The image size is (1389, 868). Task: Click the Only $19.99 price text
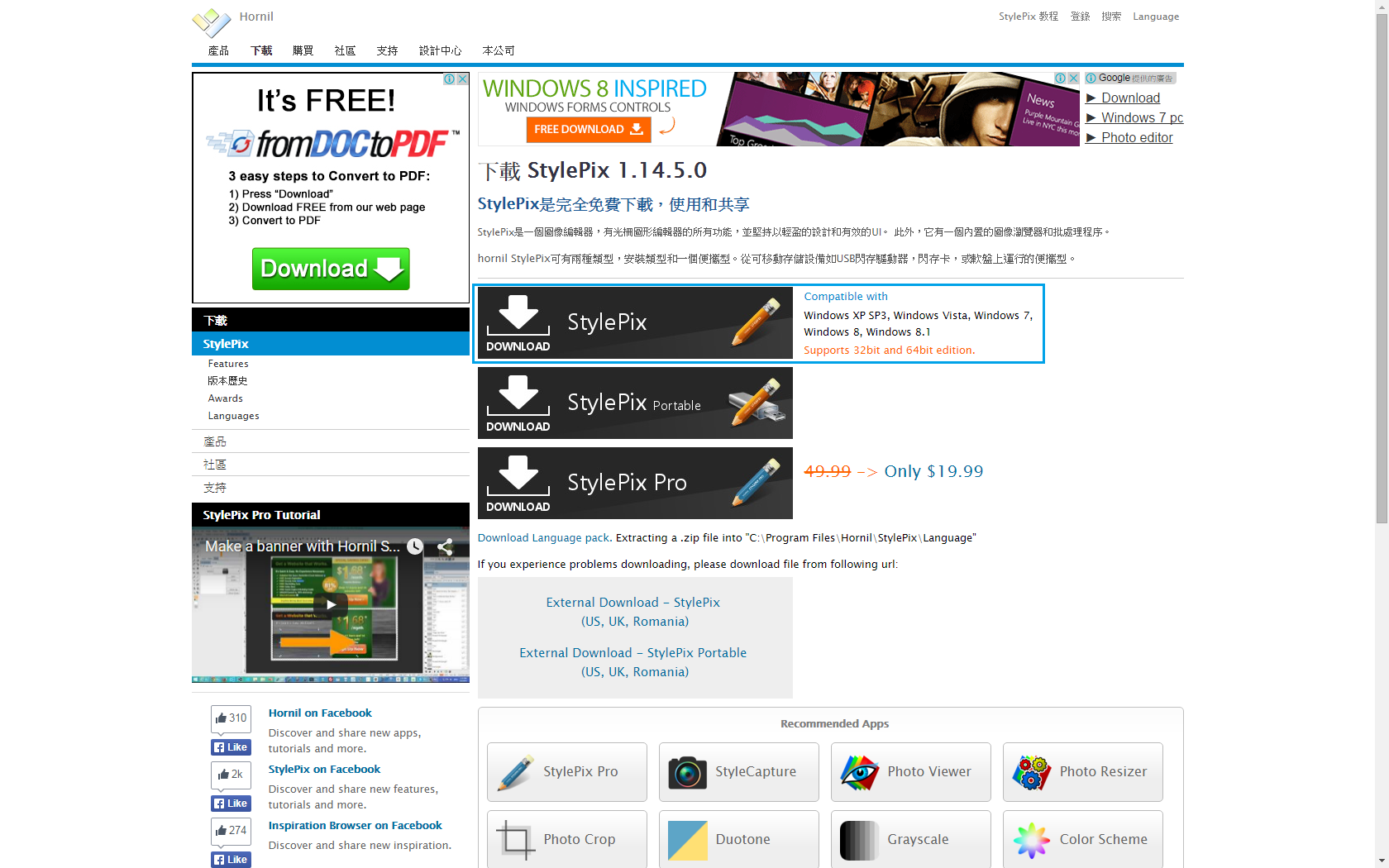pyautogui.click(x=933, y=471)
